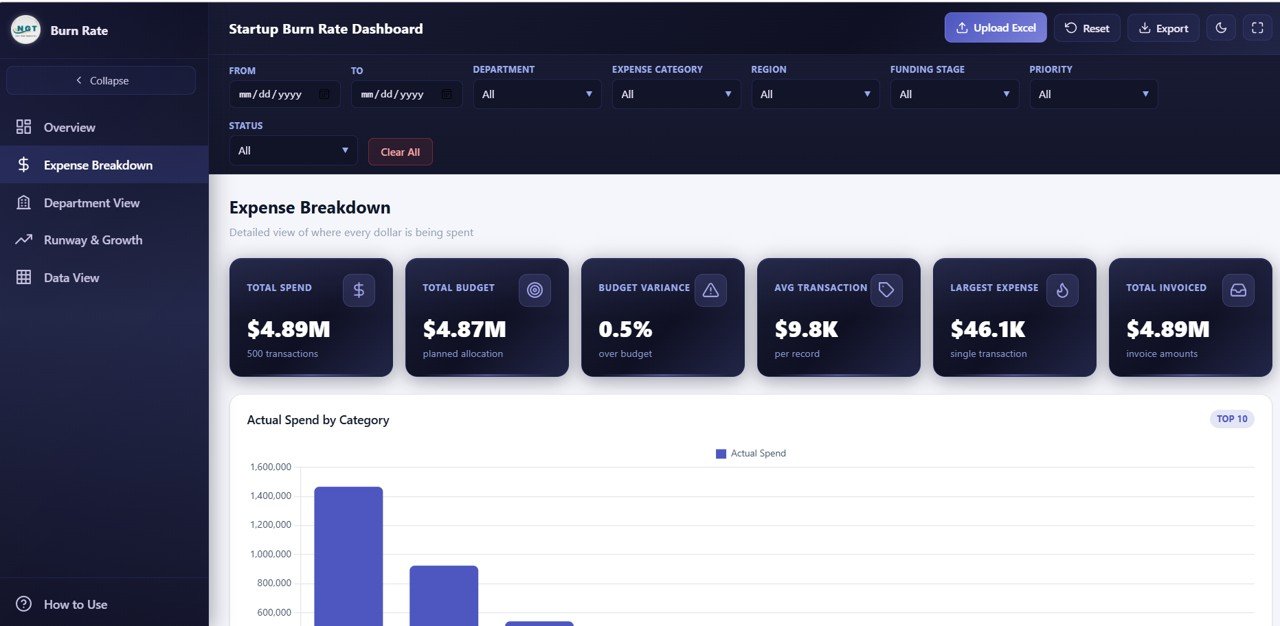Click the TOP 10 badge
Screen dimensions: 1280x626
click(1232, 418)
